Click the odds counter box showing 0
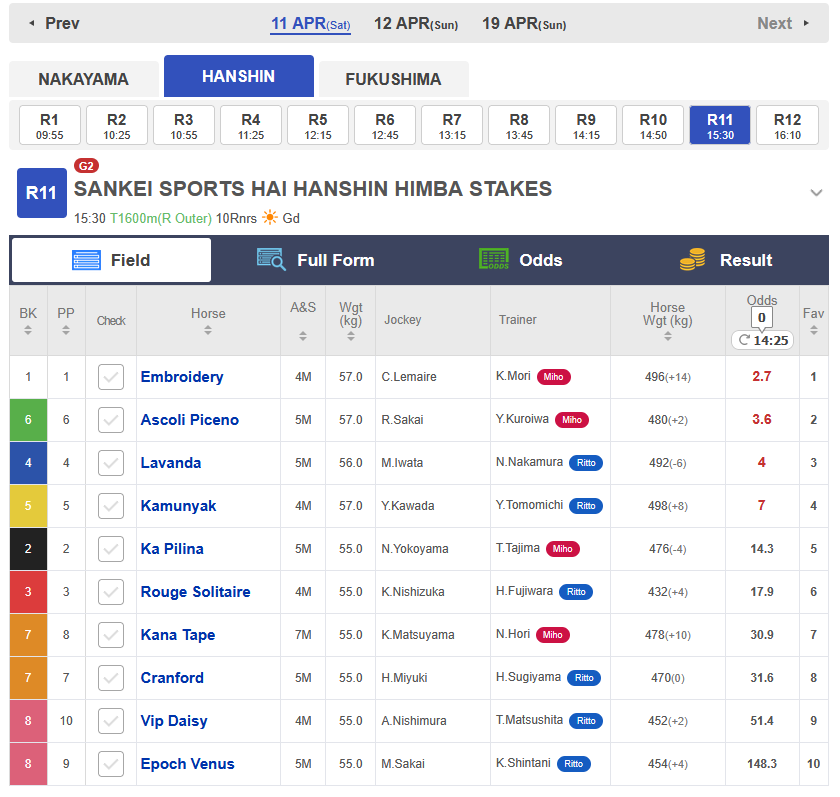The height and width of the screenshot is (797, 840). click(762, 318)
